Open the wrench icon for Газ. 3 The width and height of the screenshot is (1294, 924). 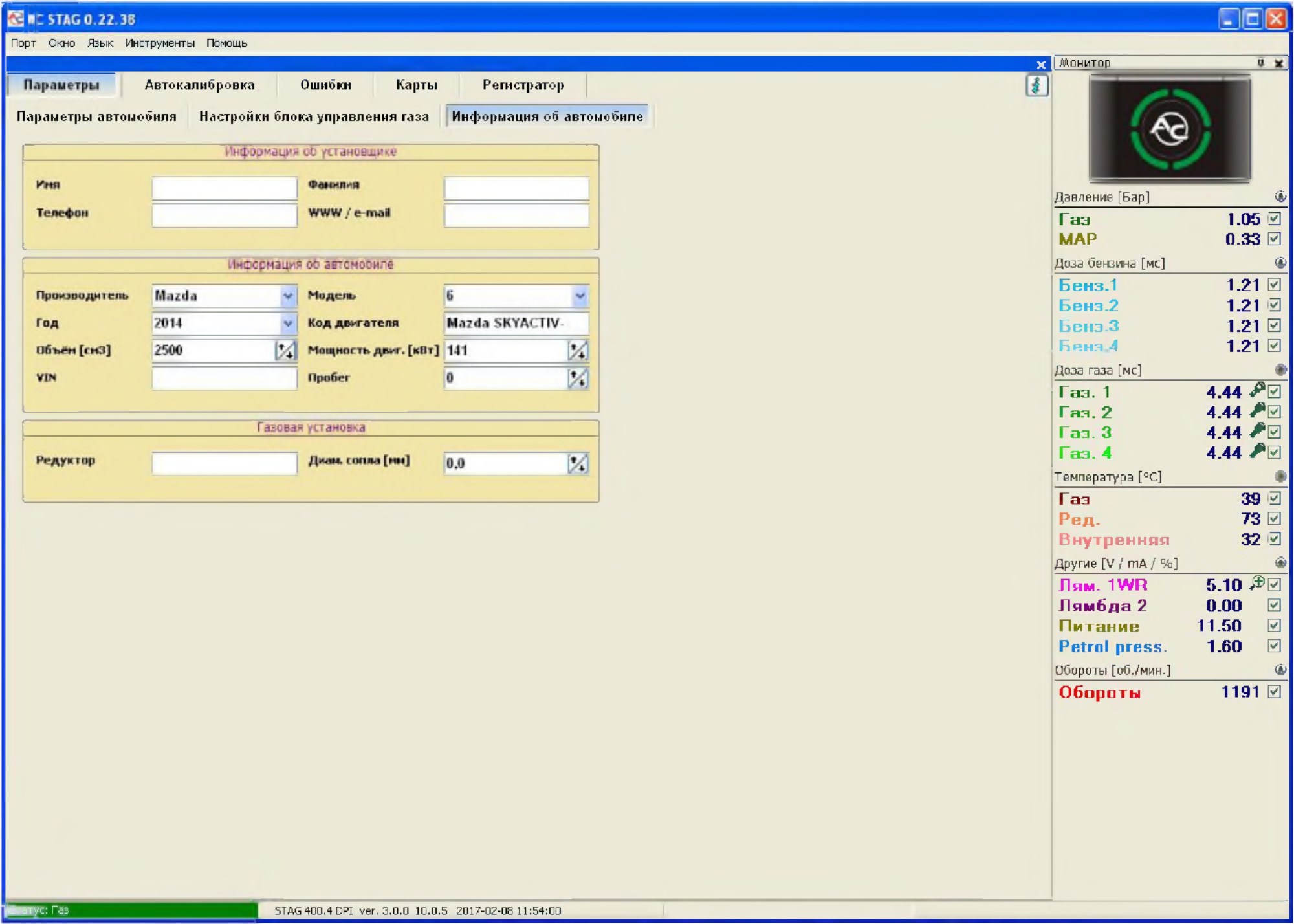coord(1256,431)
